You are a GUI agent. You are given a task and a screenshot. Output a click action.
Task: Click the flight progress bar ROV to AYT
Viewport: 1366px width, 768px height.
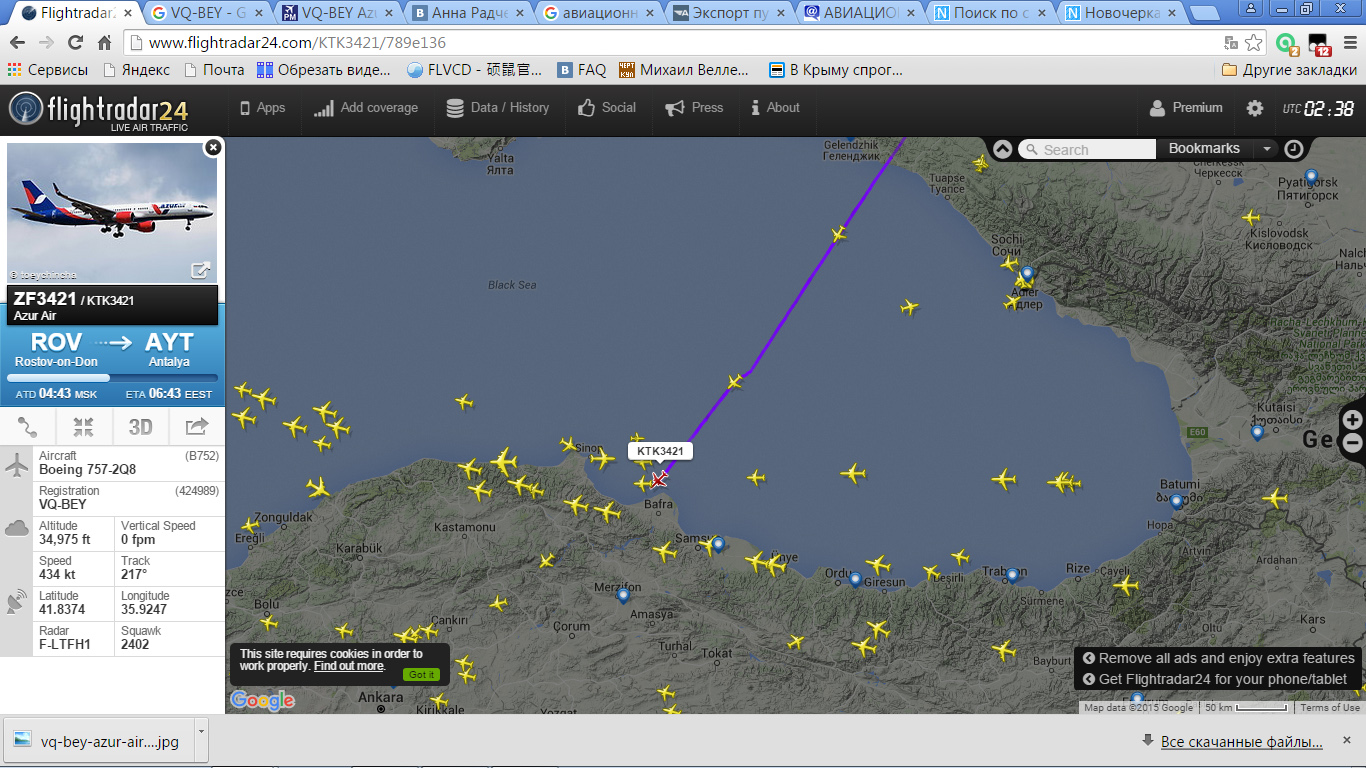click(x=112, y=378)
